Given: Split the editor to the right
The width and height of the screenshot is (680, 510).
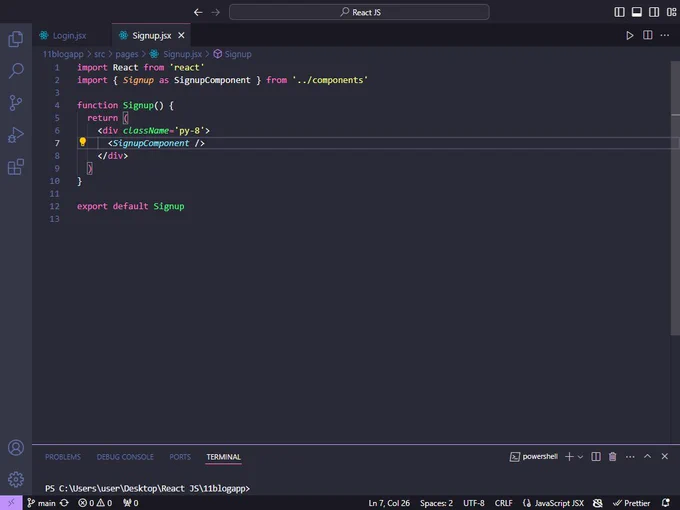Looking at the screenshot, I should [x=647, y=35].
